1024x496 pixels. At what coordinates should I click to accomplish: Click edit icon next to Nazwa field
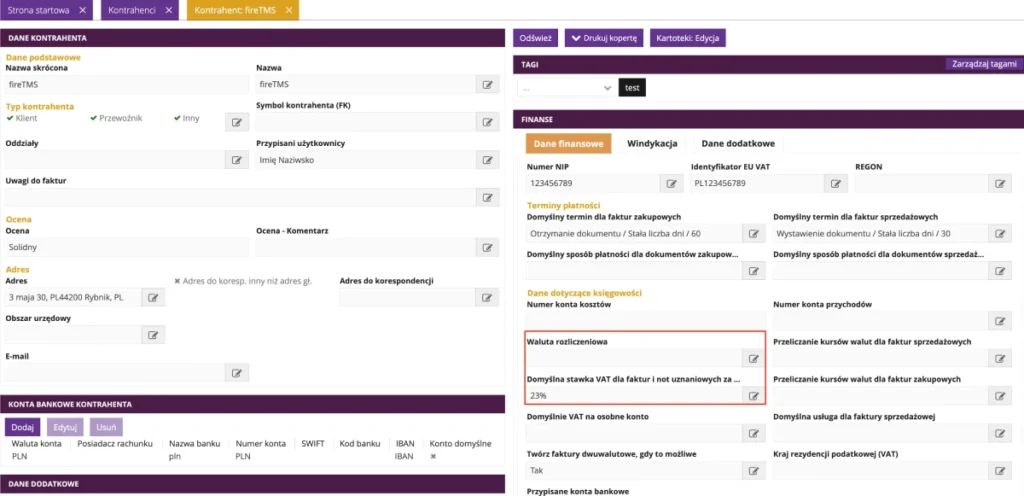click(487, 84)
